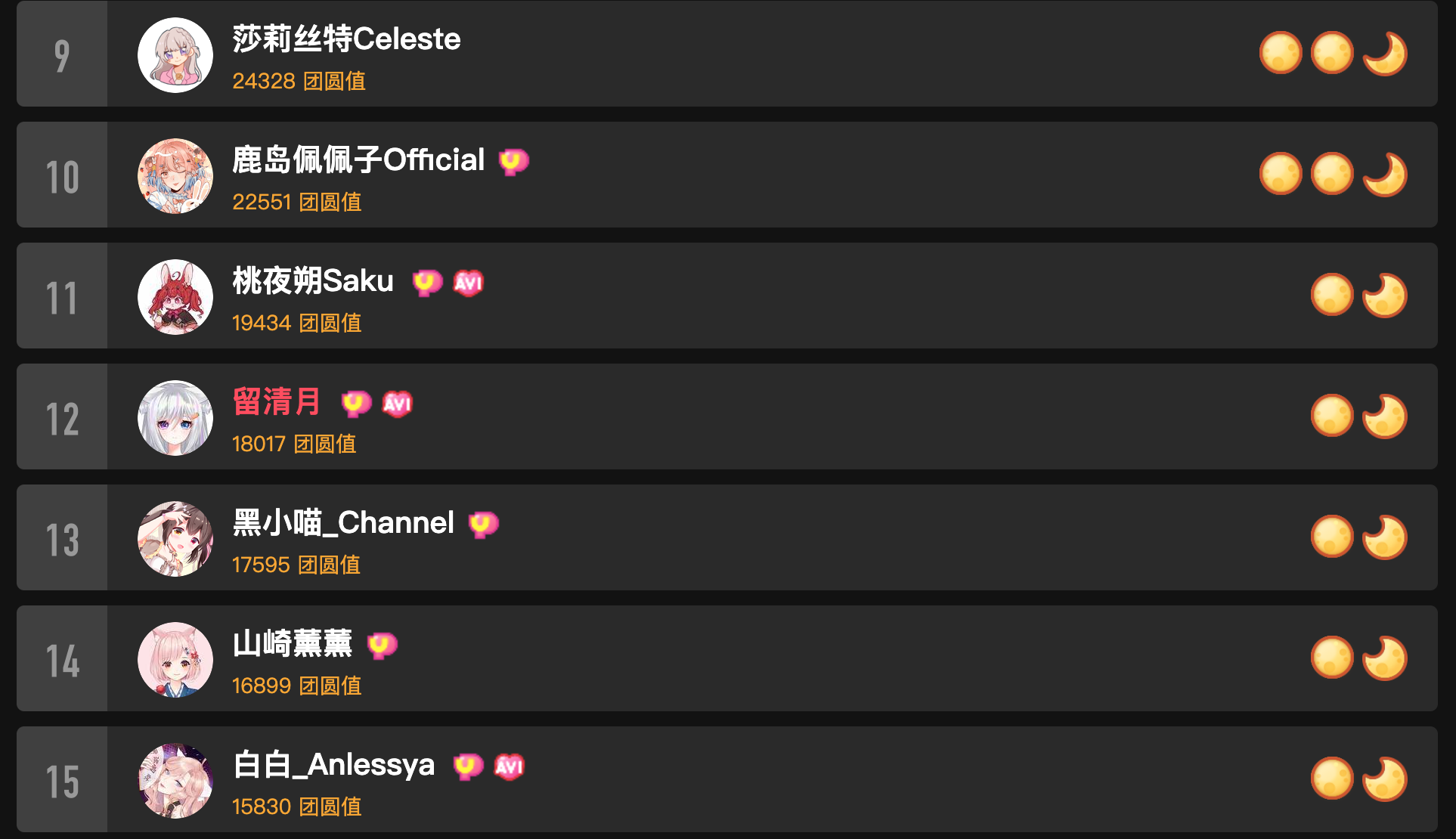Select the red 留清月 username
Viewport: 1456px width, 839px height.
[277, 401]
